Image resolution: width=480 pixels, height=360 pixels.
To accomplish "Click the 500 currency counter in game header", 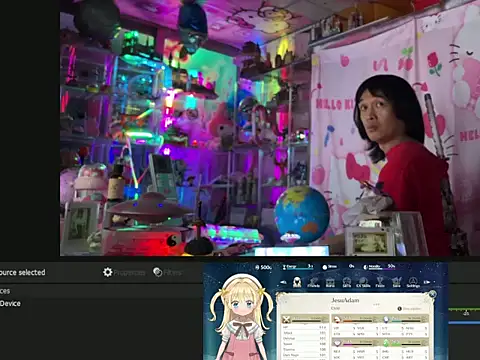I will pos(264,267).
